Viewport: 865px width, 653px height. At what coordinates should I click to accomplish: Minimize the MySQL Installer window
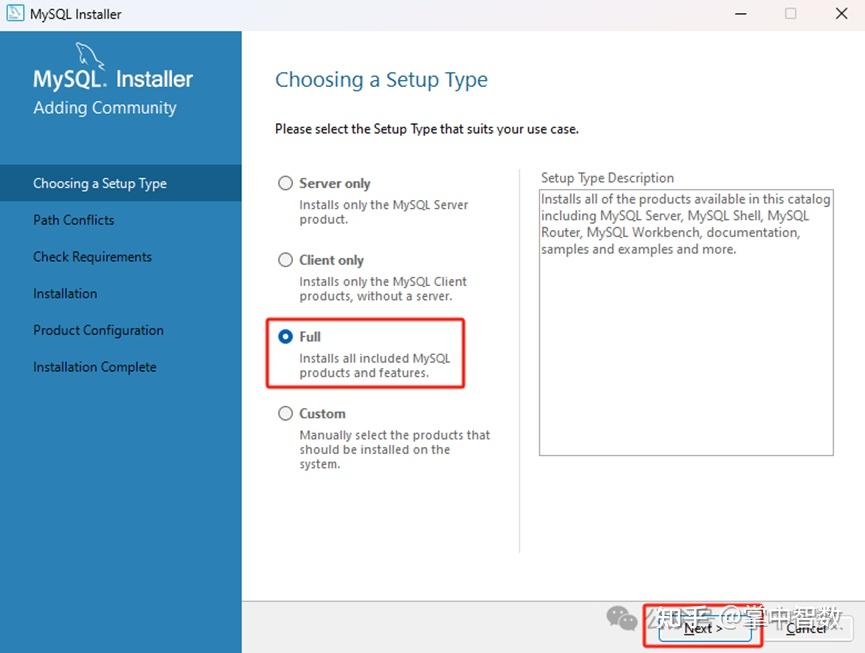[741, 14]
